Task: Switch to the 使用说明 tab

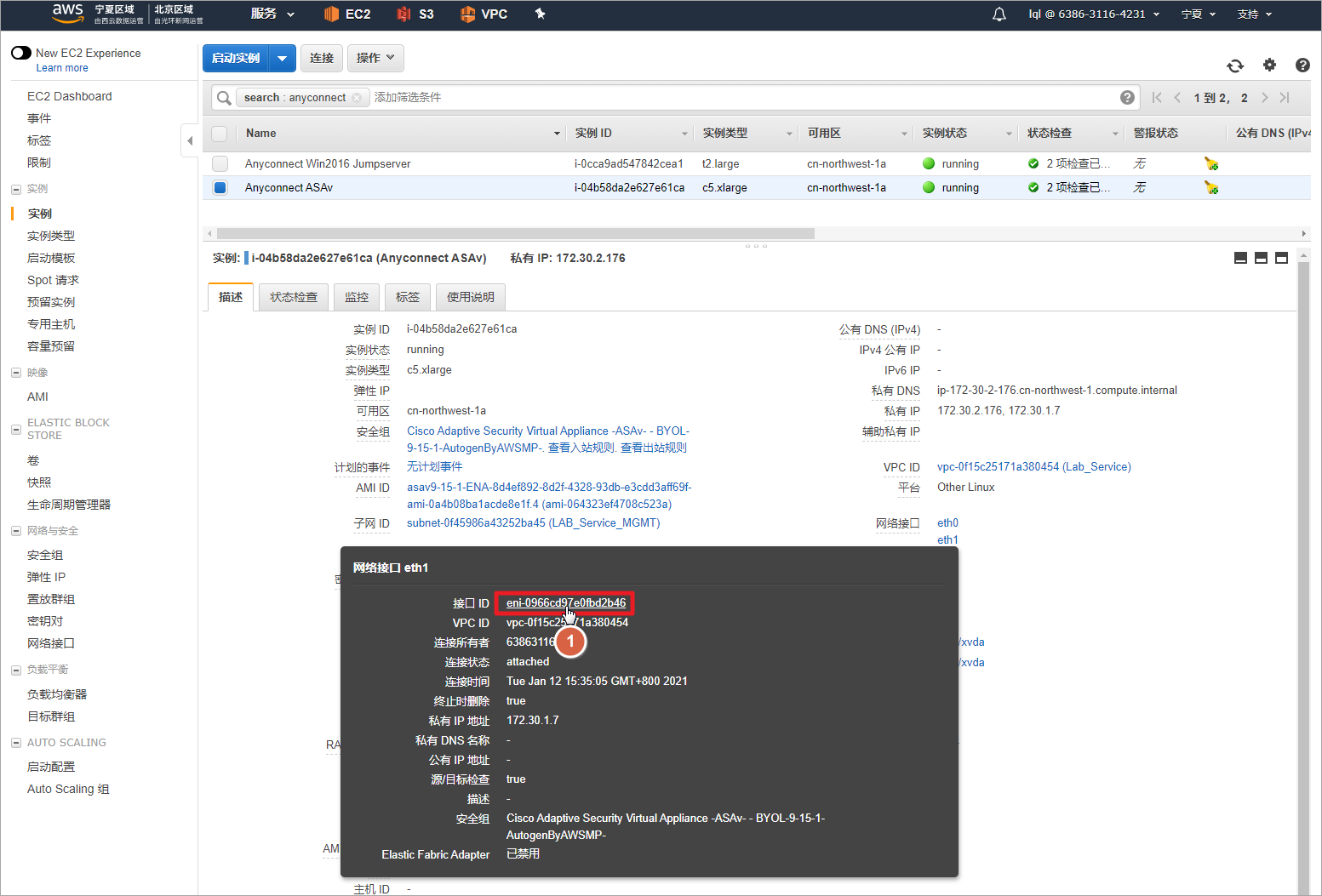Action: (471, 297)
